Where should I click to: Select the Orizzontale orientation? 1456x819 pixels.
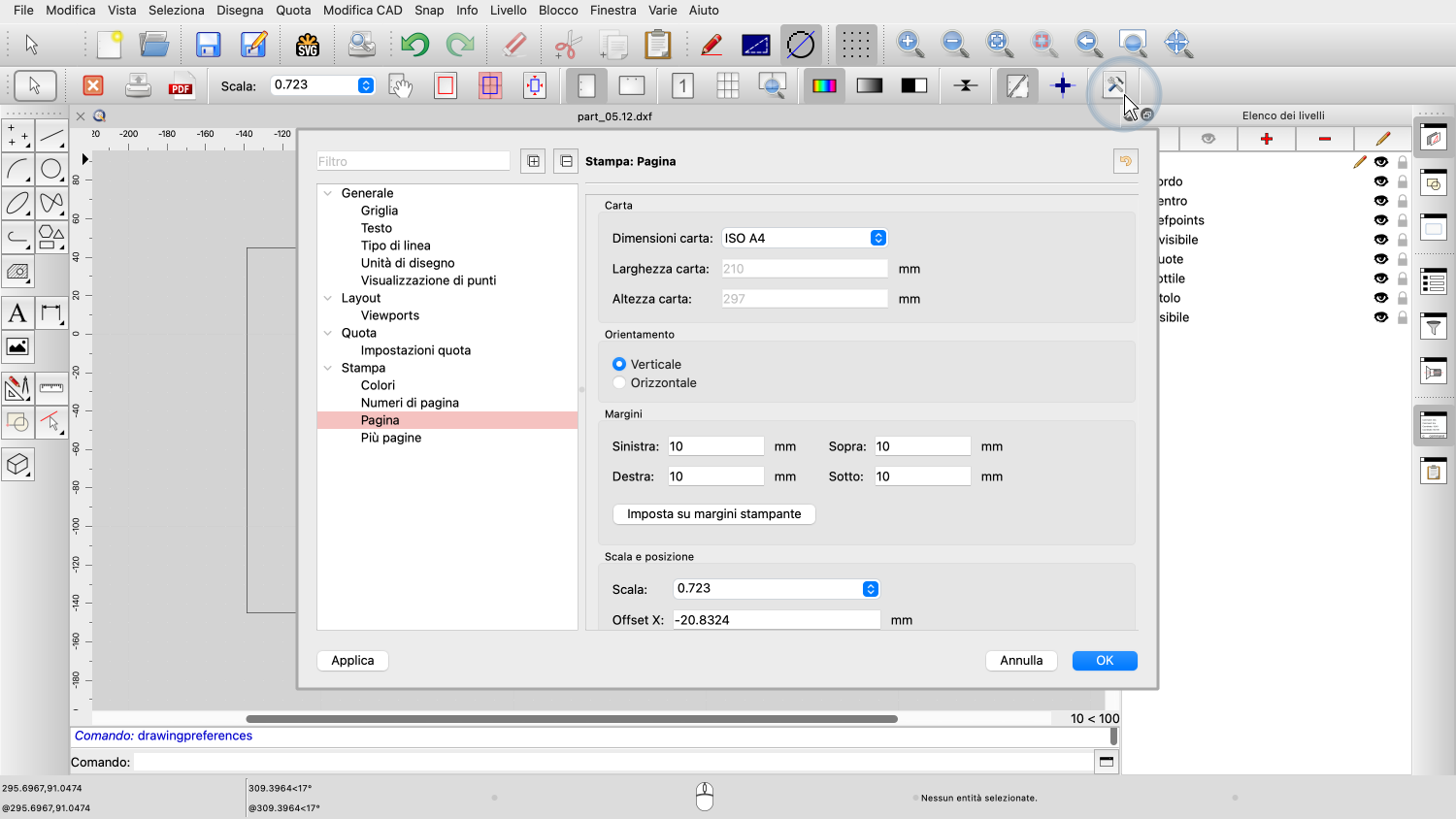[x=619, y=383]
